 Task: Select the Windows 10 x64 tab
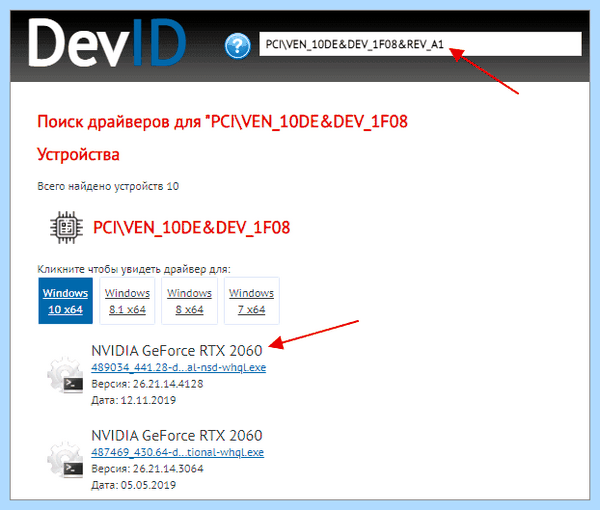65,301
